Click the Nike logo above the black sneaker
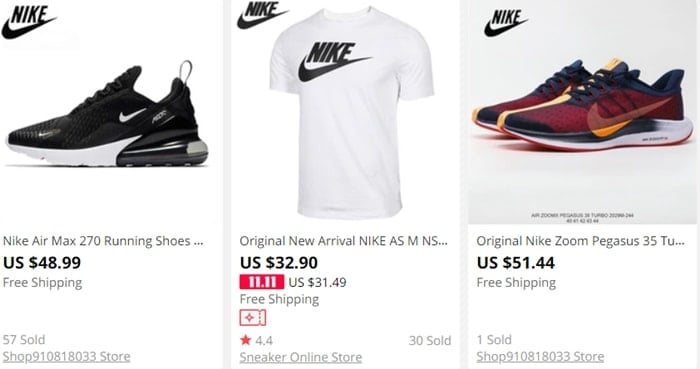Viewport: 700px width, 369px height. point(28,22)
